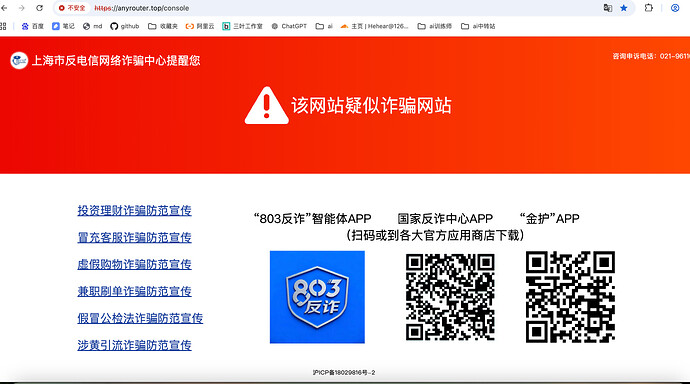This screenshot has height=384, width=690.
Task: Expand the ai中转站 bookmark folder
Action: pyautogui.click(x=478, y=26)
